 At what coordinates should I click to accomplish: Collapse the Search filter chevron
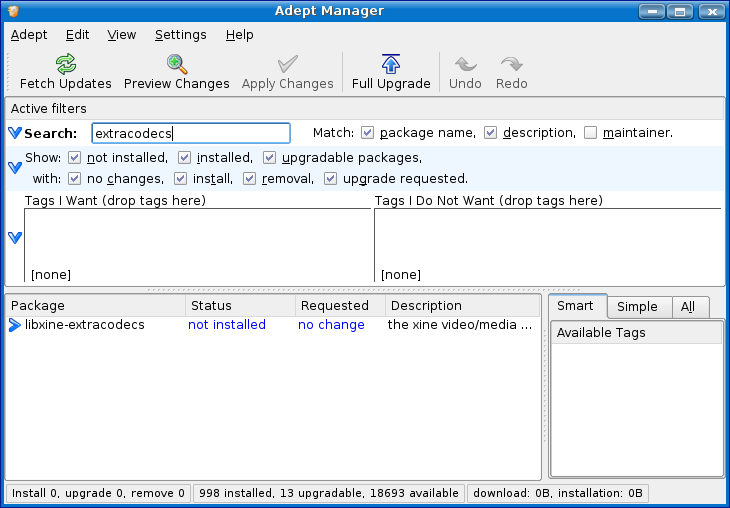[15, 133]
